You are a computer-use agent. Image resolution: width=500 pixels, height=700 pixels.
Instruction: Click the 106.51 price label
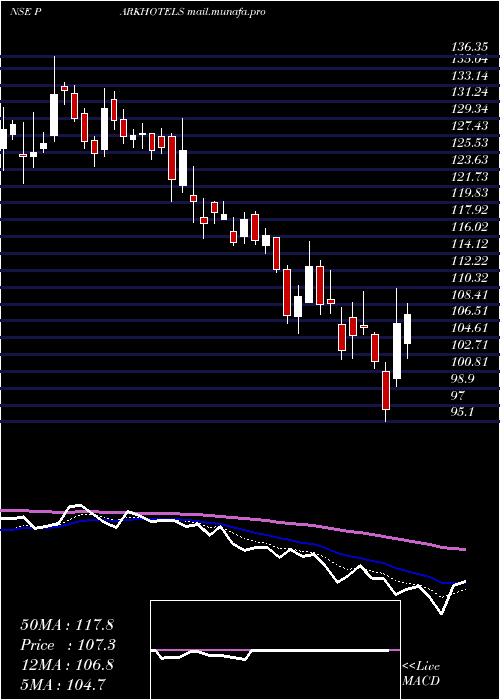coord(470,311)
